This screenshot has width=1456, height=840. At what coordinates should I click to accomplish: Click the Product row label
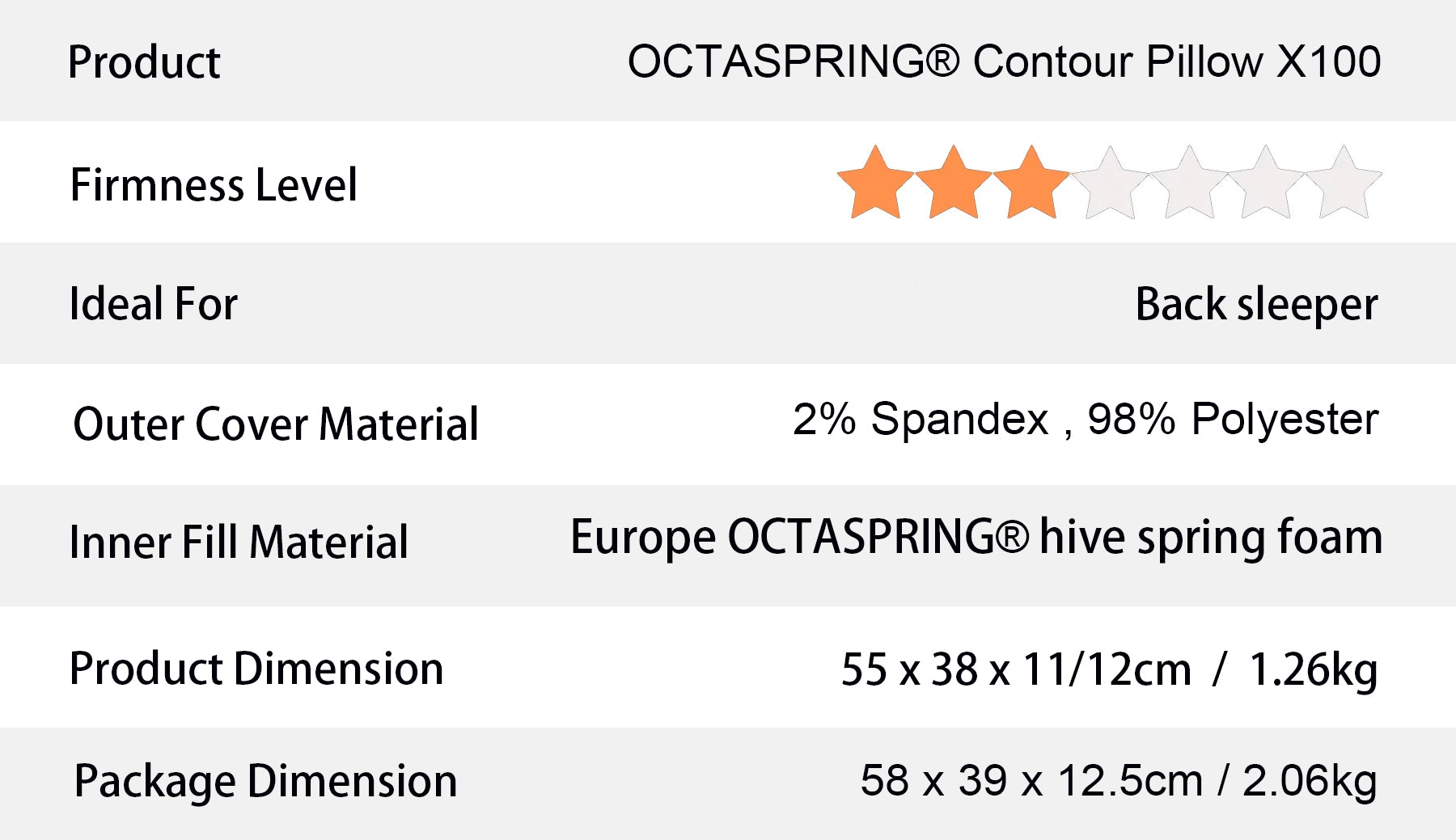(x=144, y=62)
